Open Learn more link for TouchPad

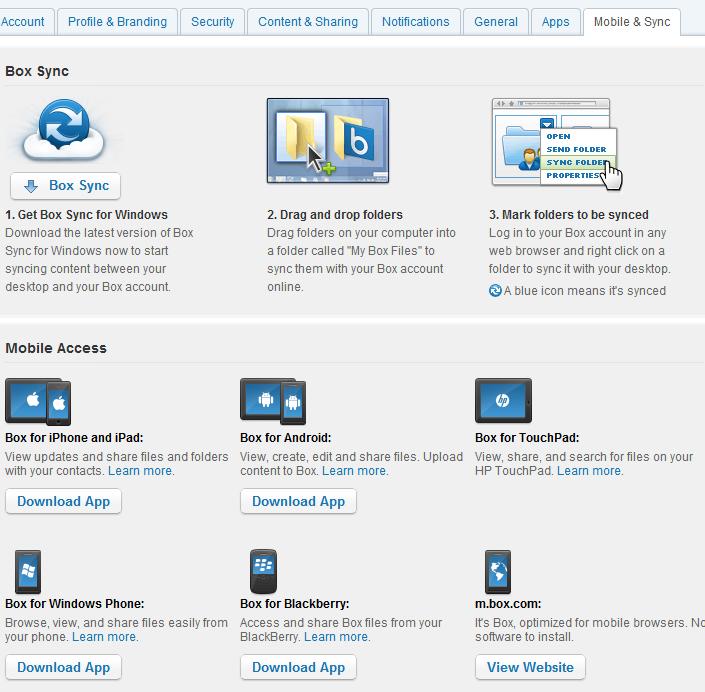tap(589, 471)
